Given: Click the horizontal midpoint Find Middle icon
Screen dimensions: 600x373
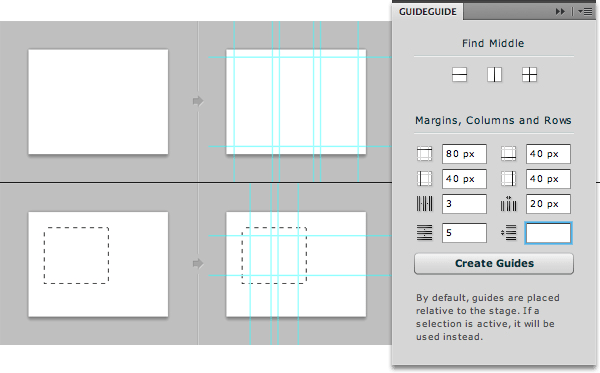Looking at the screenshot, I should point(459,75).
